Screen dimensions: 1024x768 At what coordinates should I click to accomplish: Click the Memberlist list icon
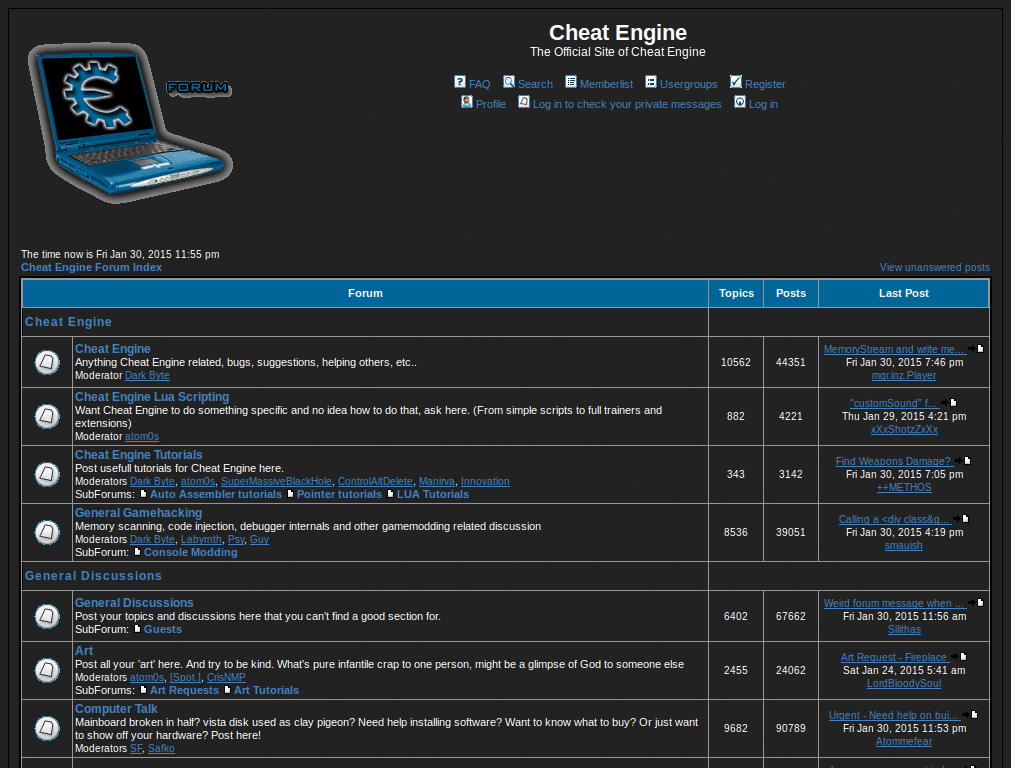coord(570,82)
